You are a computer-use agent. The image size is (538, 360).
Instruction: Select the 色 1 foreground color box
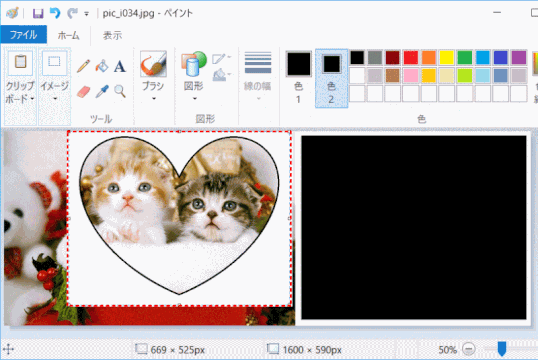pyautogui.click(x=299, y=78)
